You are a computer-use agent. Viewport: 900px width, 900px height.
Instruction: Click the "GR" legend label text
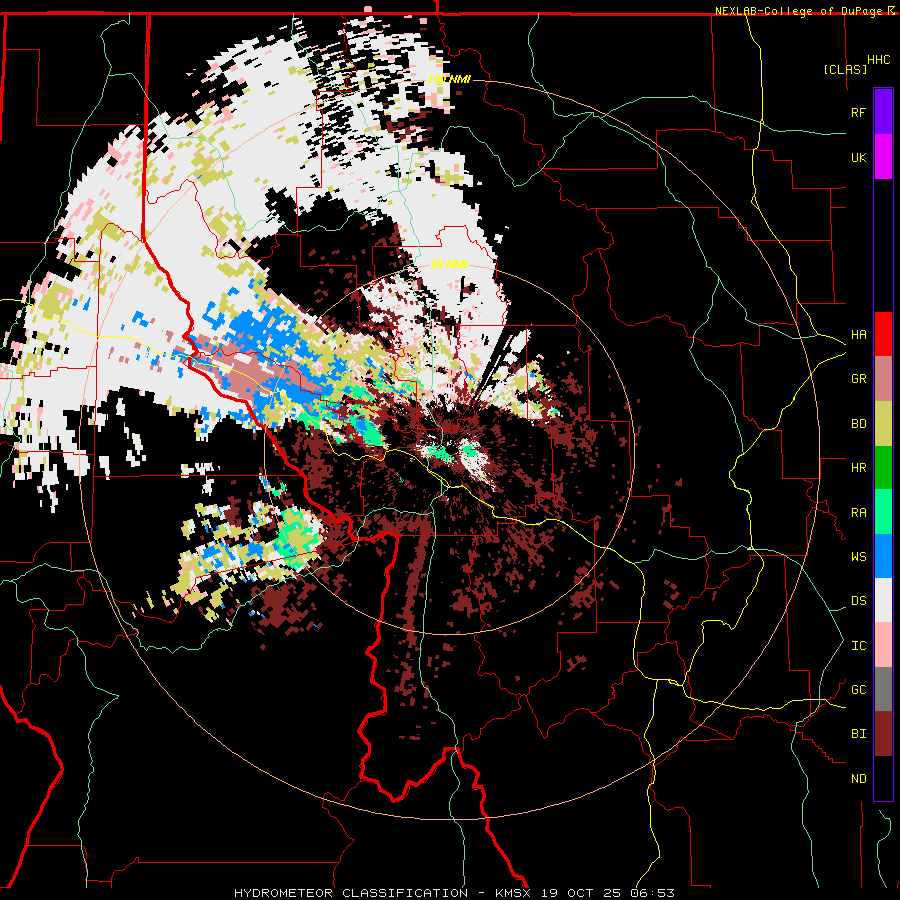pyautogui.click(x=858, y=379)
